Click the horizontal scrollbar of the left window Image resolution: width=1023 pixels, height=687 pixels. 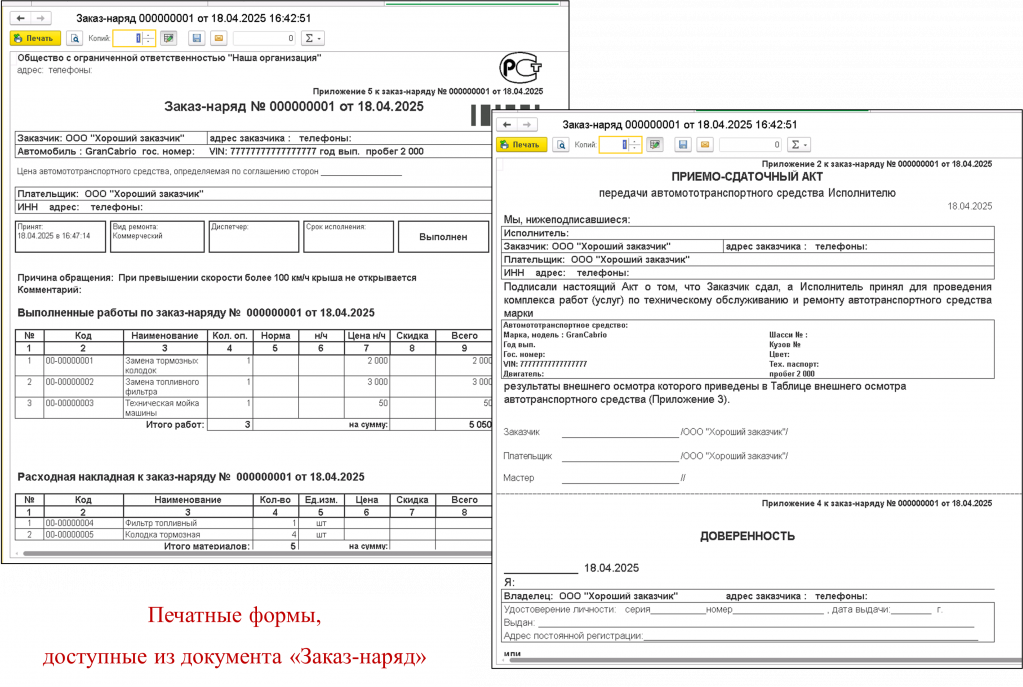coord(256,553)
